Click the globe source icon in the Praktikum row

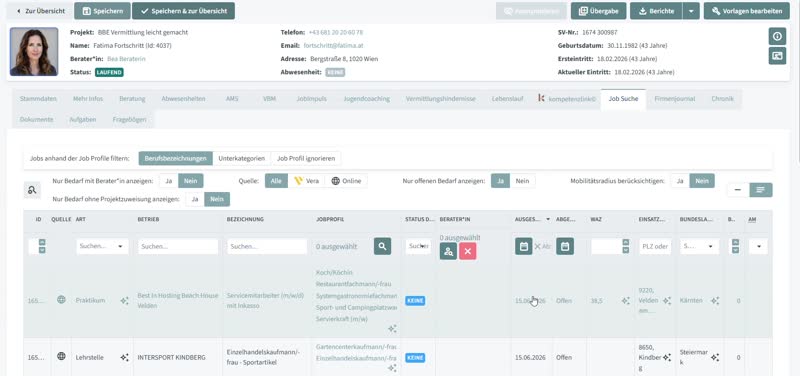(x=61, y=300)
